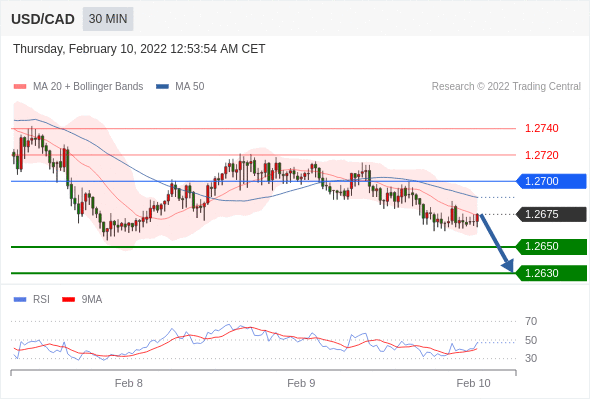The image size is (590, 400).
Task: Toggle the 9MA legend entry
Action: coord(82,300)
